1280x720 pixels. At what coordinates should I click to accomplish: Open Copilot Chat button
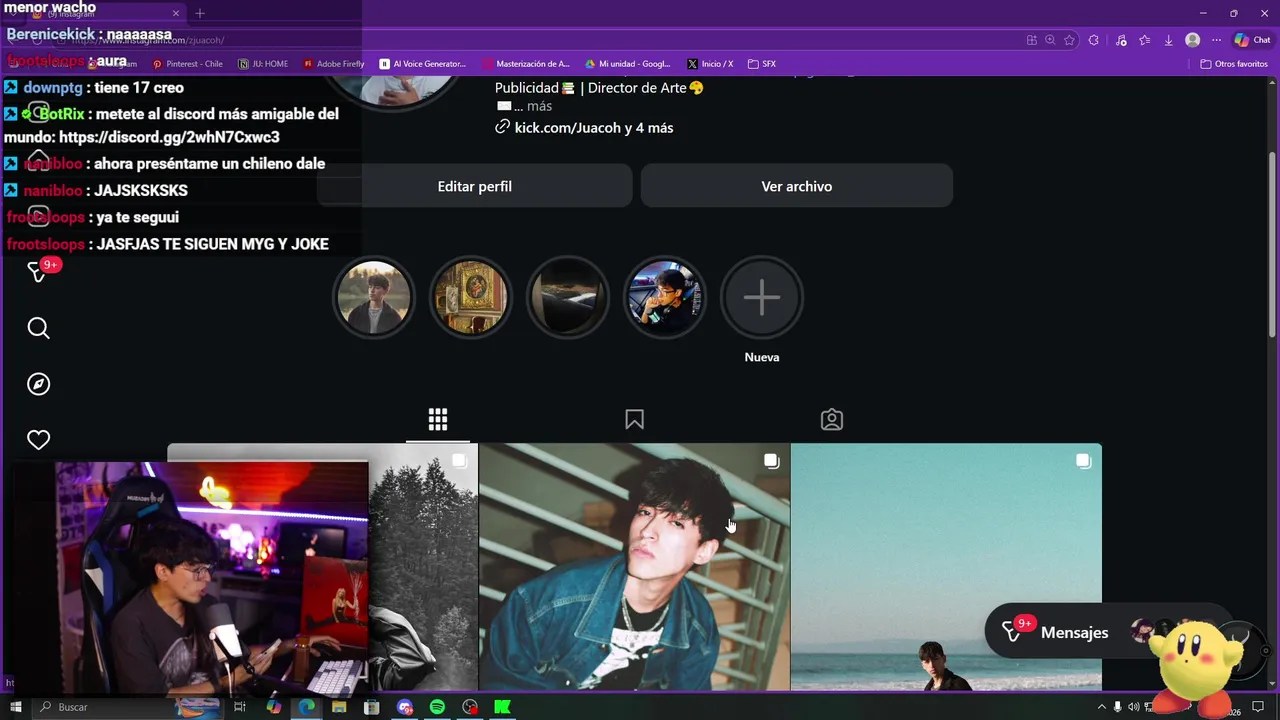1252,40
